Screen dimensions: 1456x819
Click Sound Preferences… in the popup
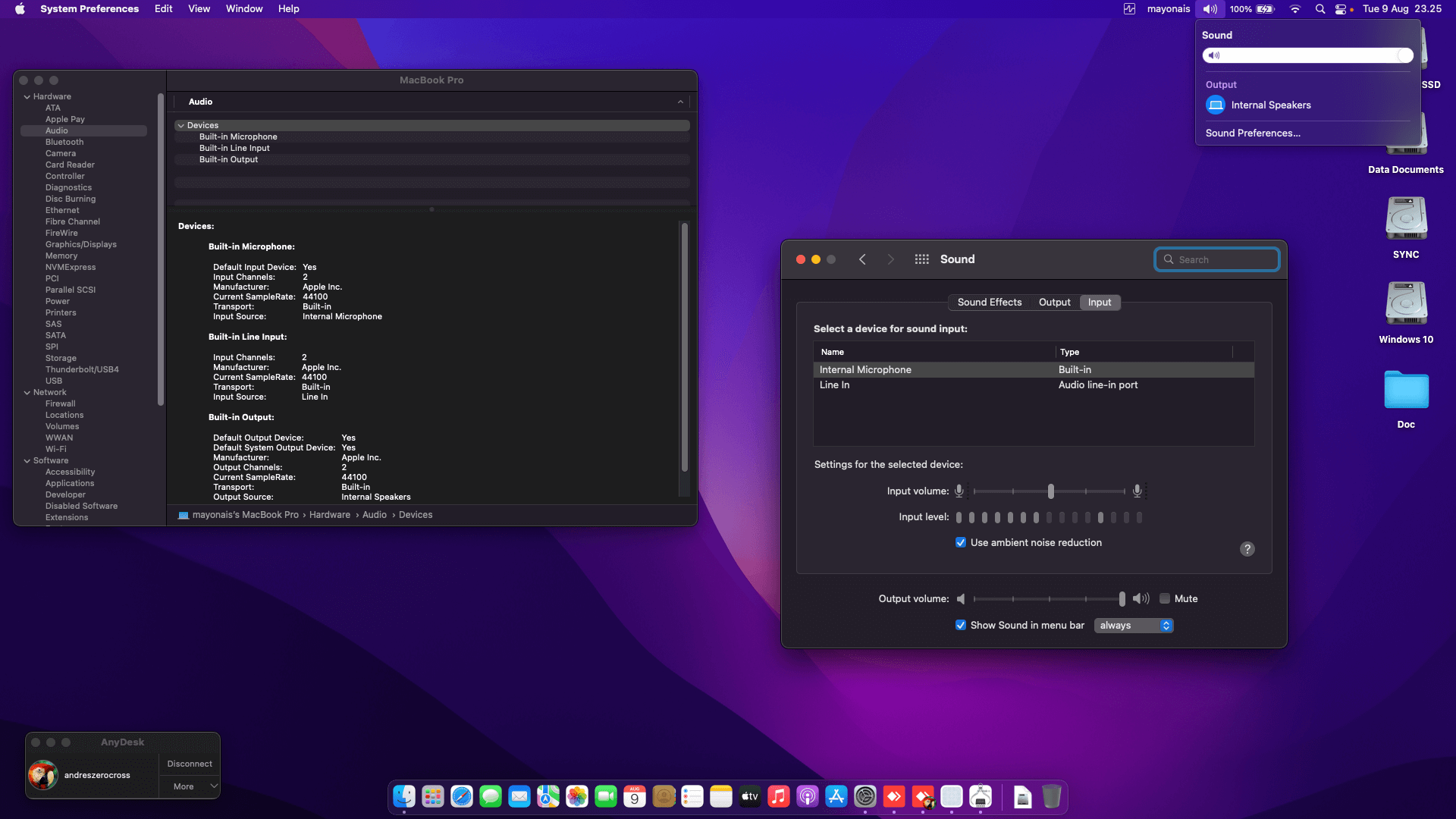coord(1253,133)
